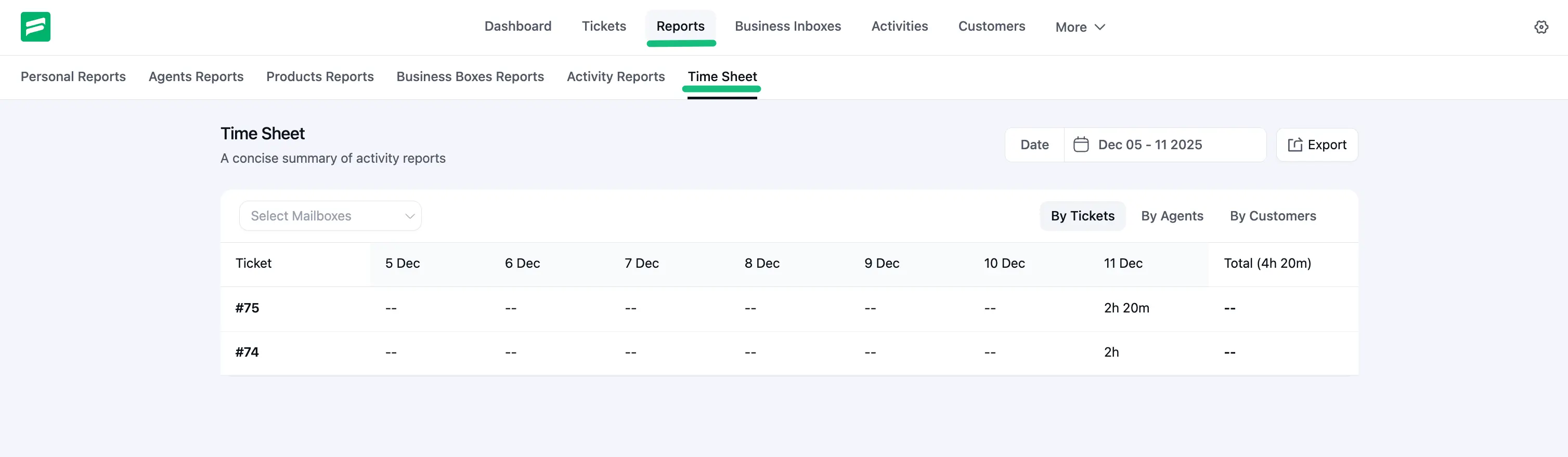Open ticket #74 link
This screenshot has height=457, width=1568.
coord(247,352)
